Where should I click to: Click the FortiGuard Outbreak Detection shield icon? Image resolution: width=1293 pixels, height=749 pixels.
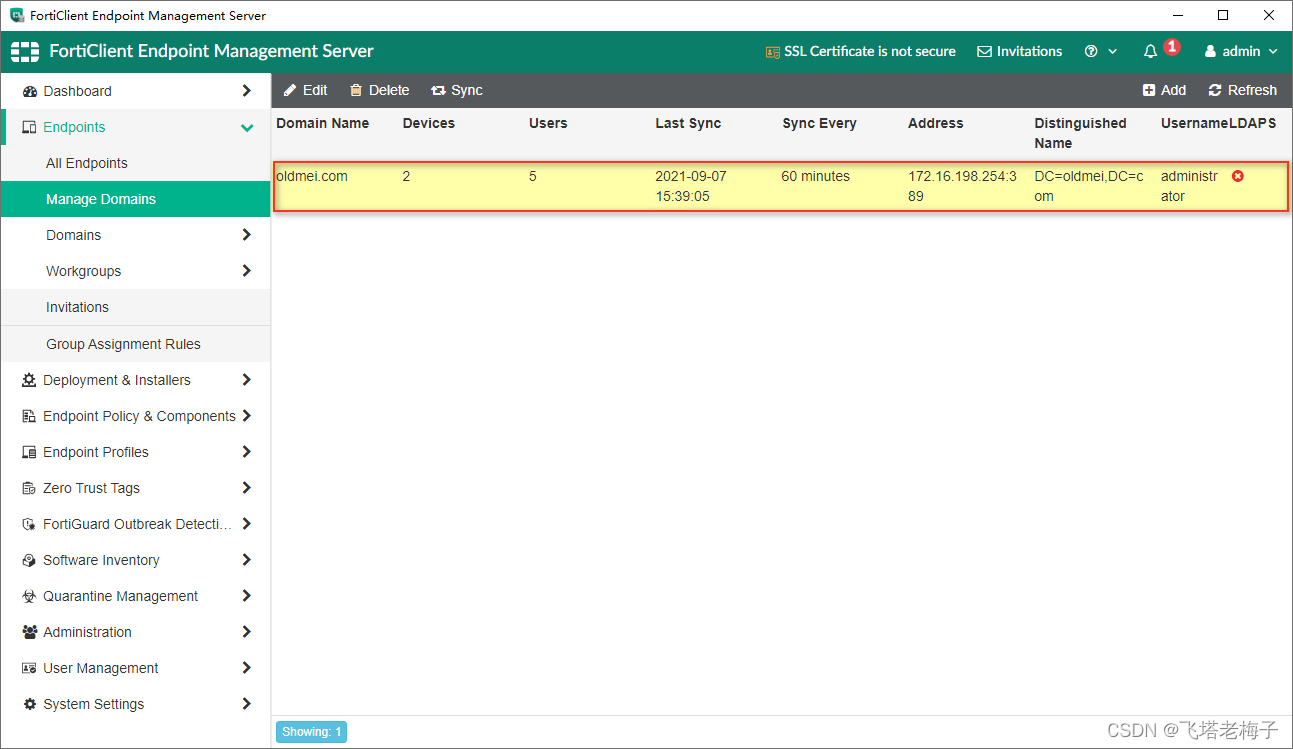coord(29,524)
